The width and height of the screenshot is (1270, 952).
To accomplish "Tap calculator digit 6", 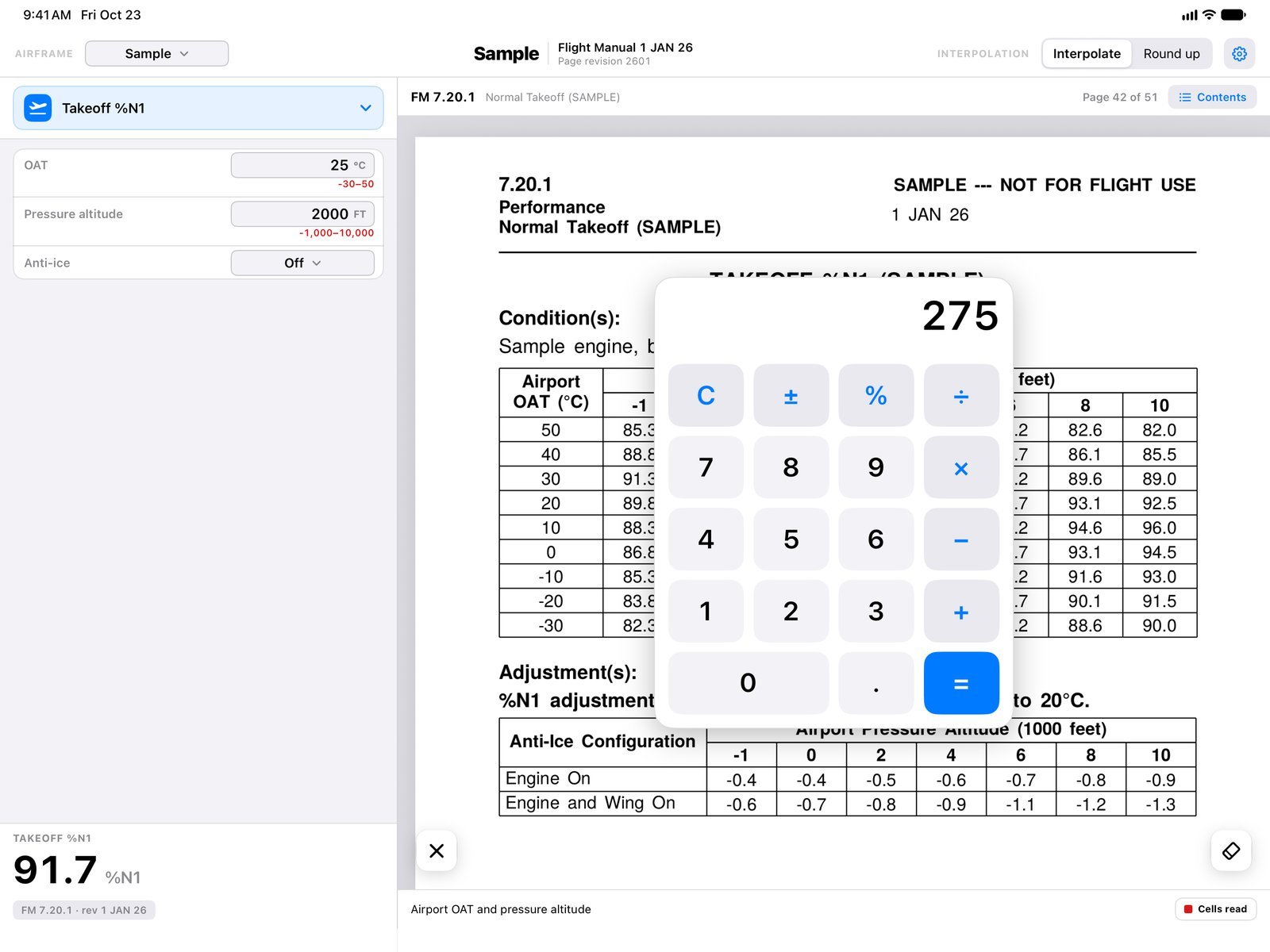I will click(876, 539).
